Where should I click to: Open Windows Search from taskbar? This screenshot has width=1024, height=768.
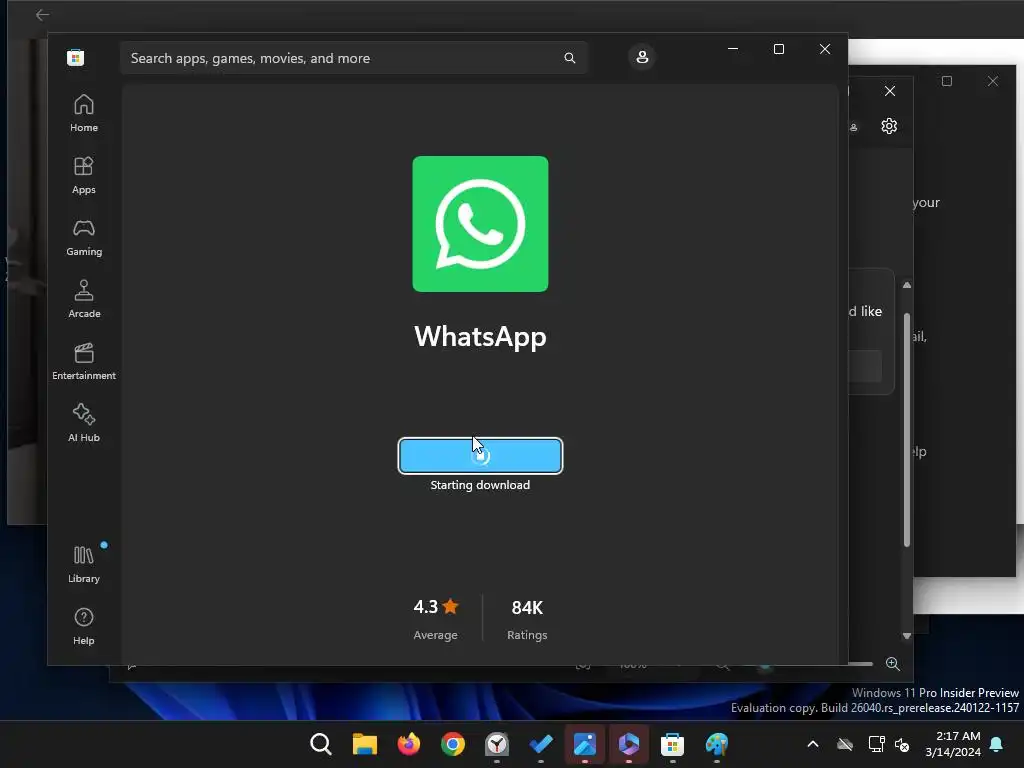[x=321, y=744]
